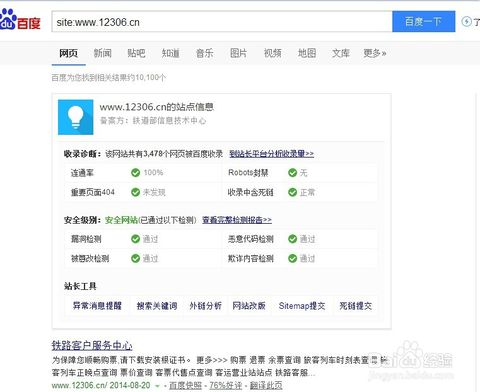Click the www.12306.cn/ 2014-08-20 result URL

point(101,385)
